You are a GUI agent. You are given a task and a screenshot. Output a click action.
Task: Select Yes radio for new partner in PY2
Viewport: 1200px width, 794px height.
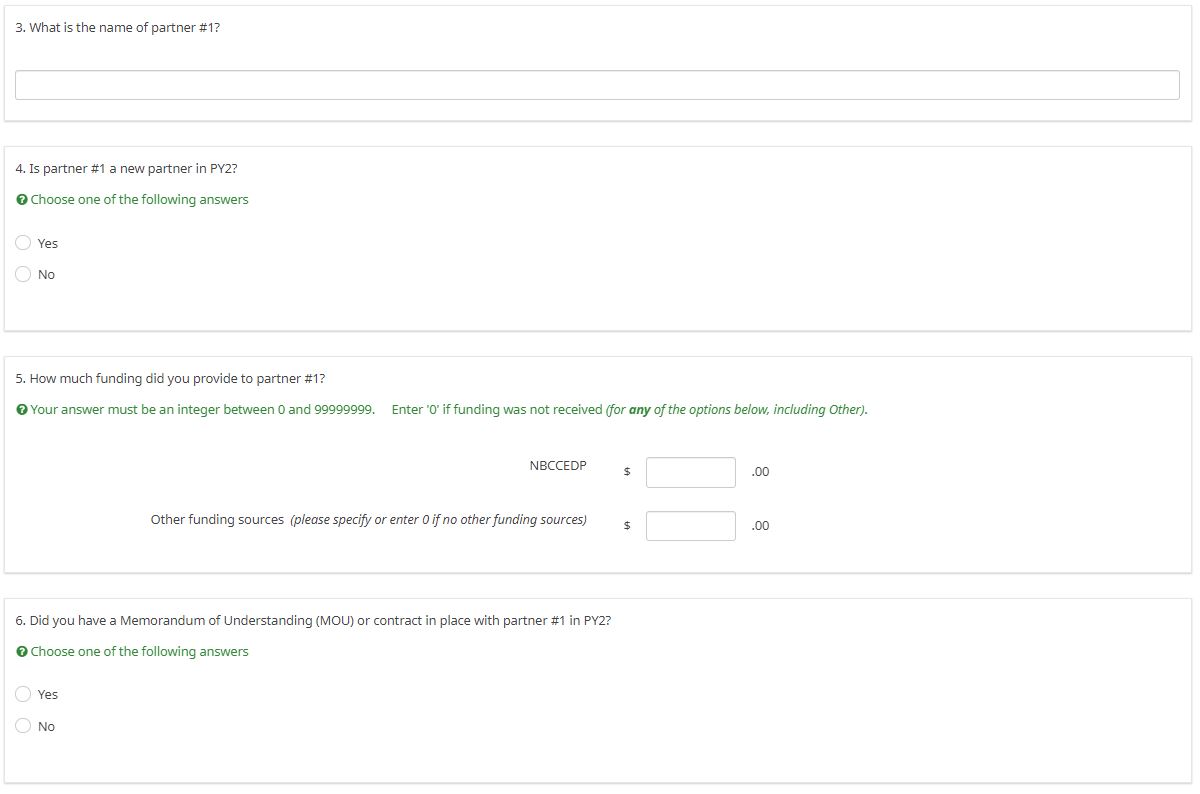point(23,243)
